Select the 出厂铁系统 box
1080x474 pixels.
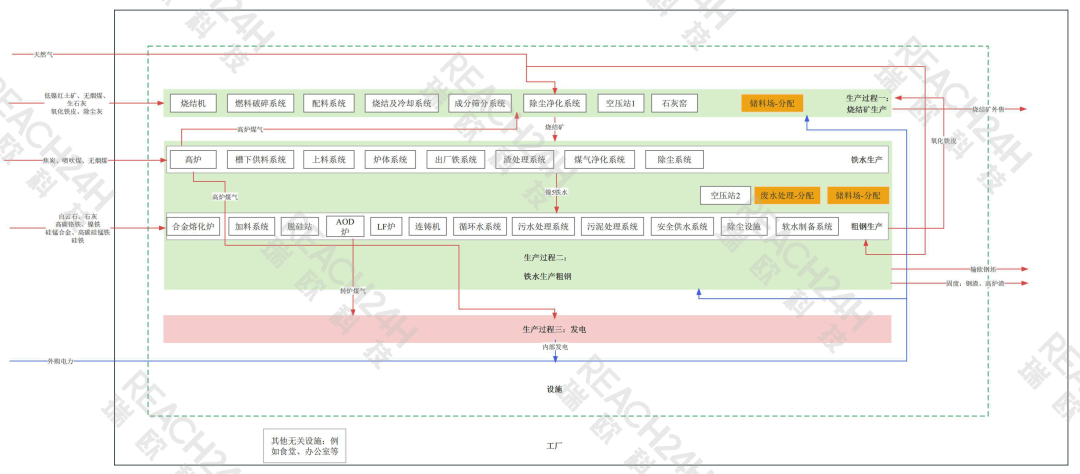click(x=456, y=159)
